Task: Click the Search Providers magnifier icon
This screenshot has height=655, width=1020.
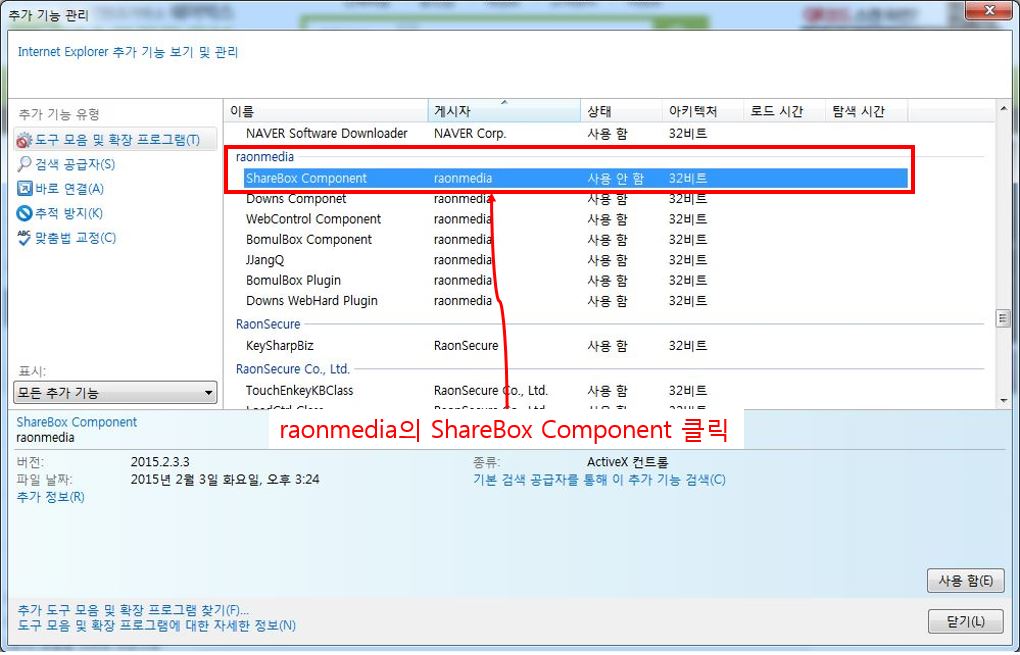Action: click(x=25, y=164)
